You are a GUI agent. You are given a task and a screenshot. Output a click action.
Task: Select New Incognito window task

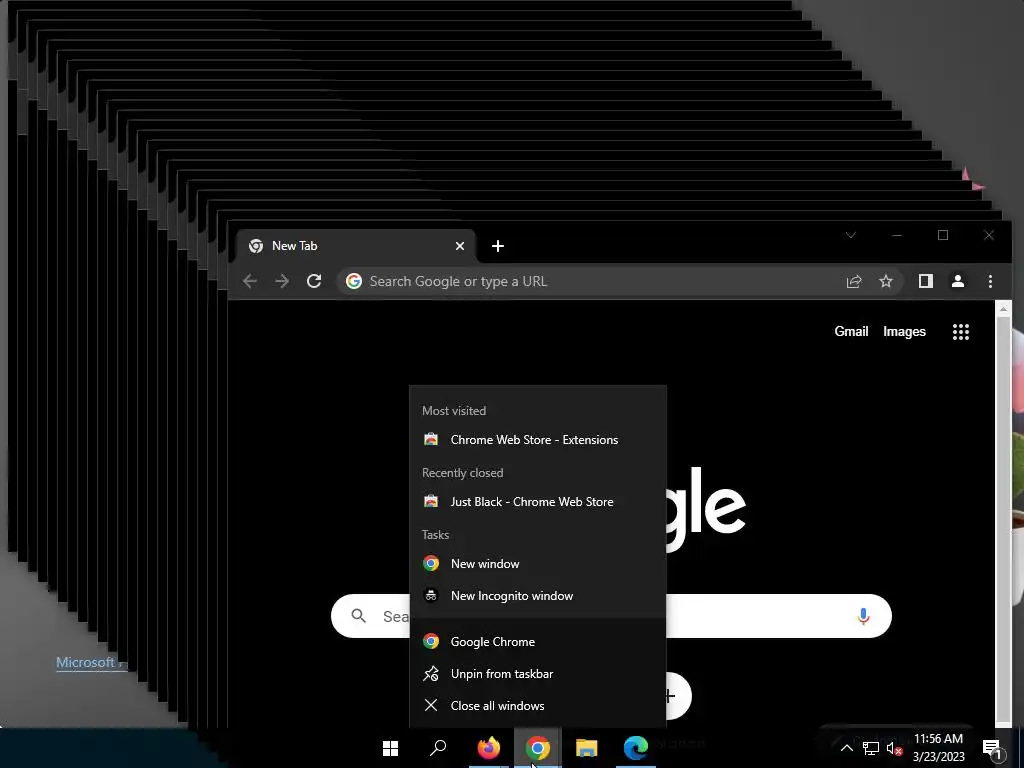point(537,596)
